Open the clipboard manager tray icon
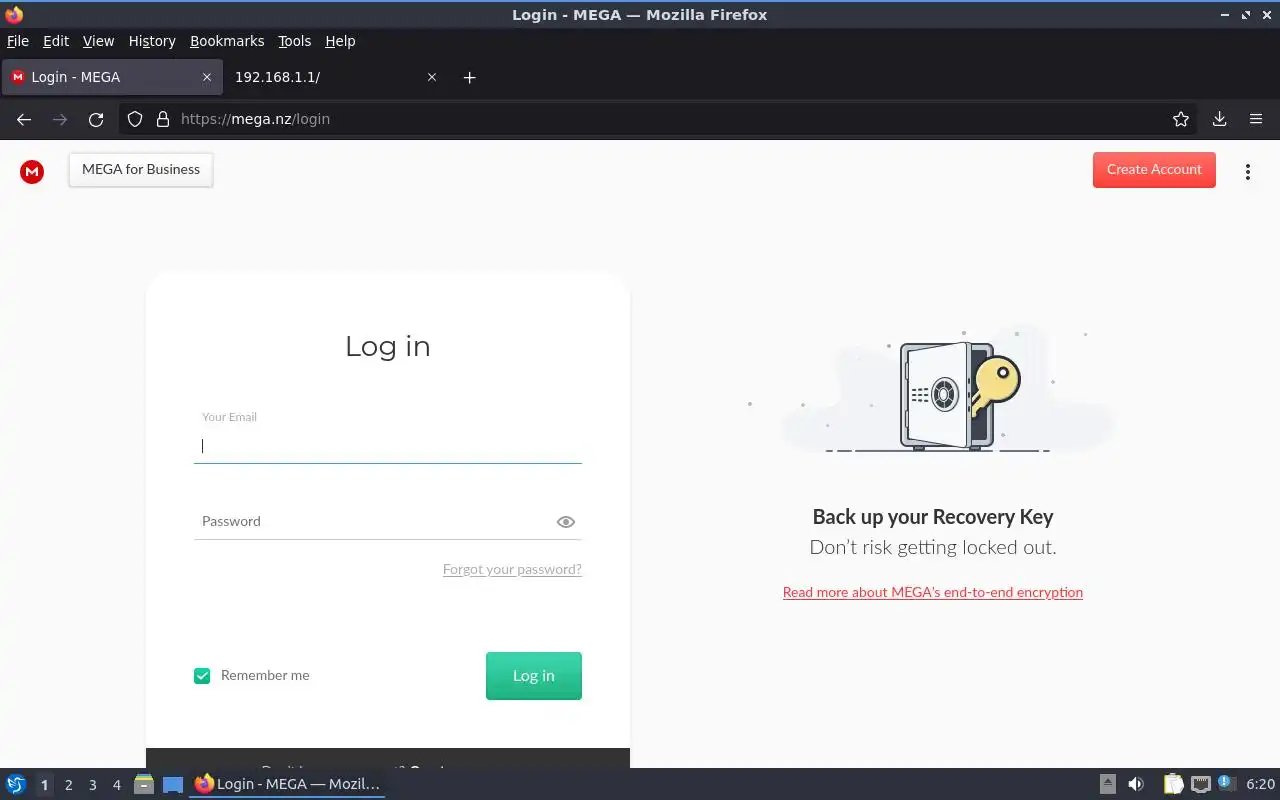 1173,784
